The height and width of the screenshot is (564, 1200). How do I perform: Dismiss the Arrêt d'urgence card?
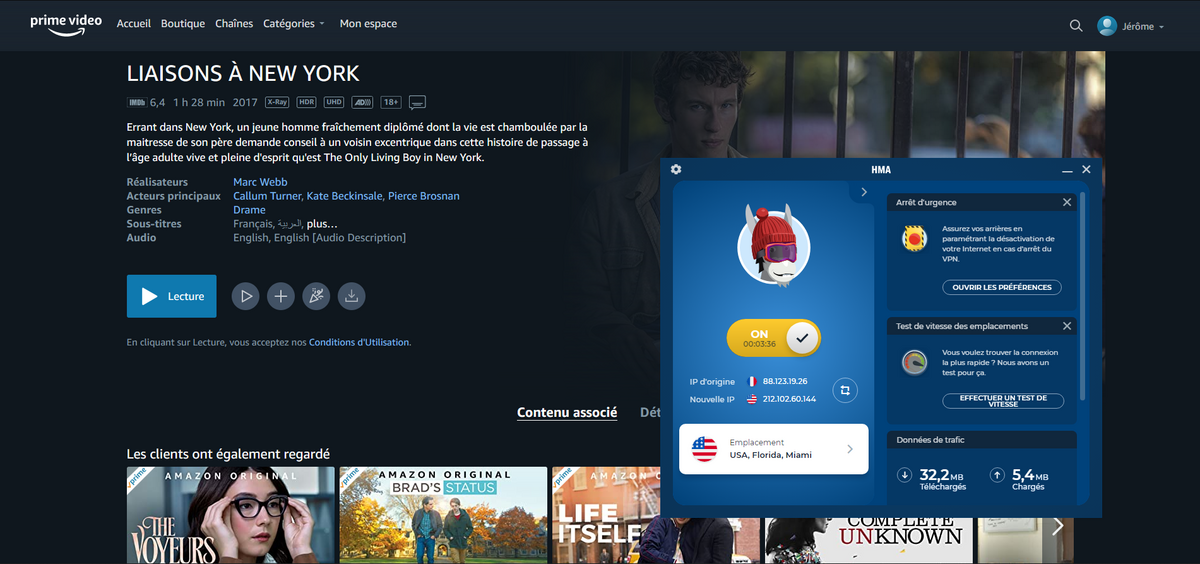pyautogui.click(x=1067, y=202)
